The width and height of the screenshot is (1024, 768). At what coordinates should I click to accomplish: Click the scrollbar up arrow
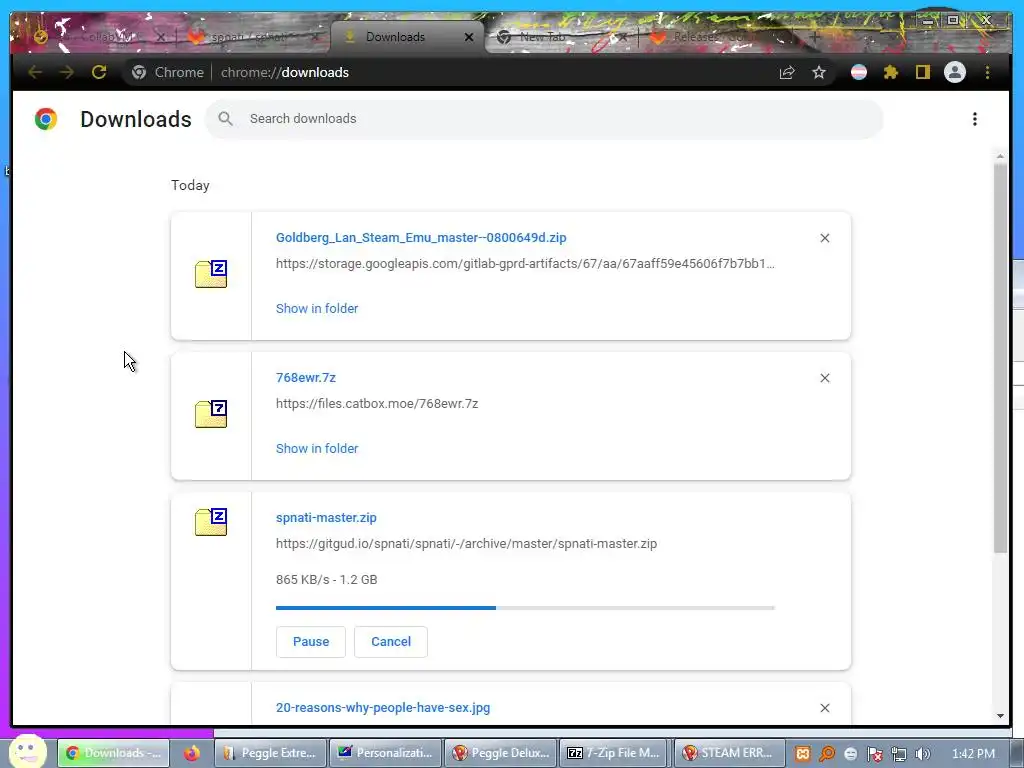click(x=1000, y=157)
